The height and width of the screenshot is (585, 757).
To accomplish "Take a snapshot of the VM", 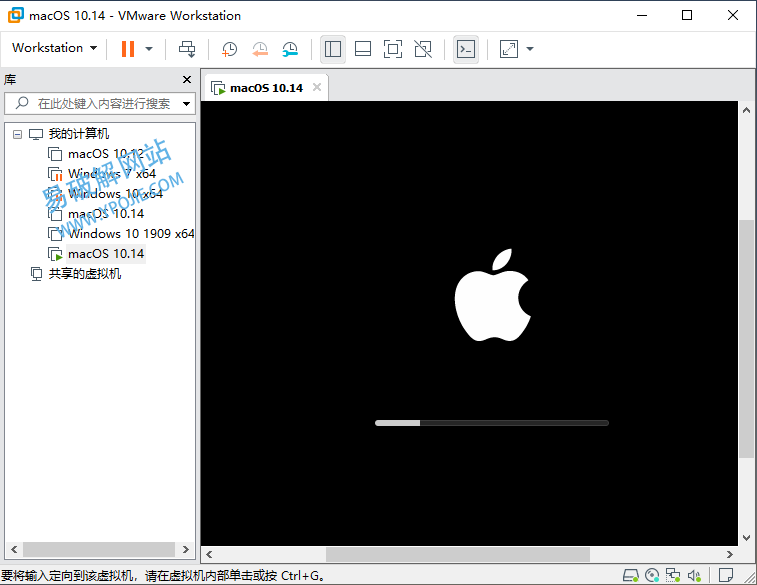I will coord(229,49).
